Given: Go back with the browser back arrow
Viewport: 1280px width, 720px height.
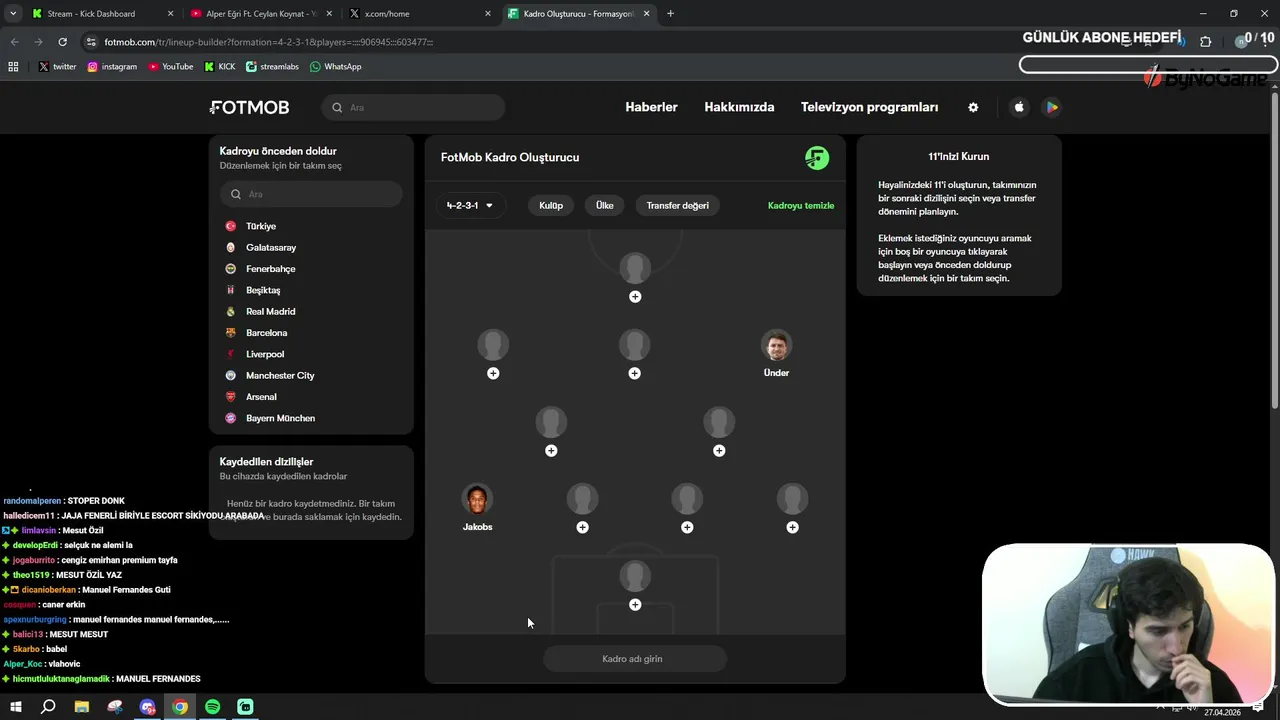Looking at the screenshot, I should point(14,42).
